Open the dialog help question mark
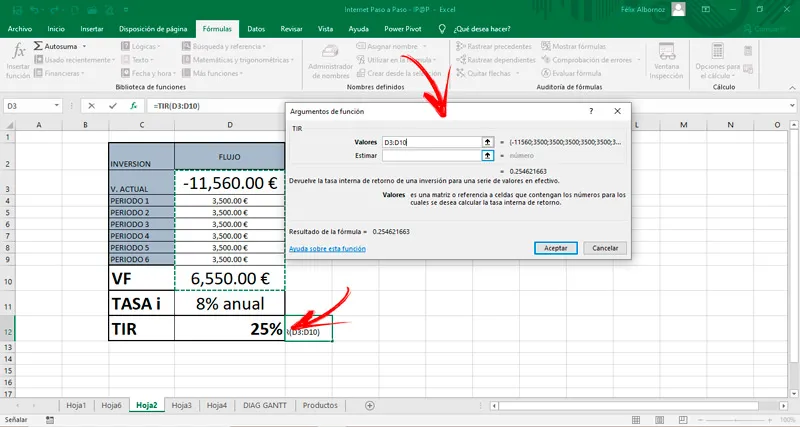The height and width of the screenshot is (427, 800). click(591, 111)
